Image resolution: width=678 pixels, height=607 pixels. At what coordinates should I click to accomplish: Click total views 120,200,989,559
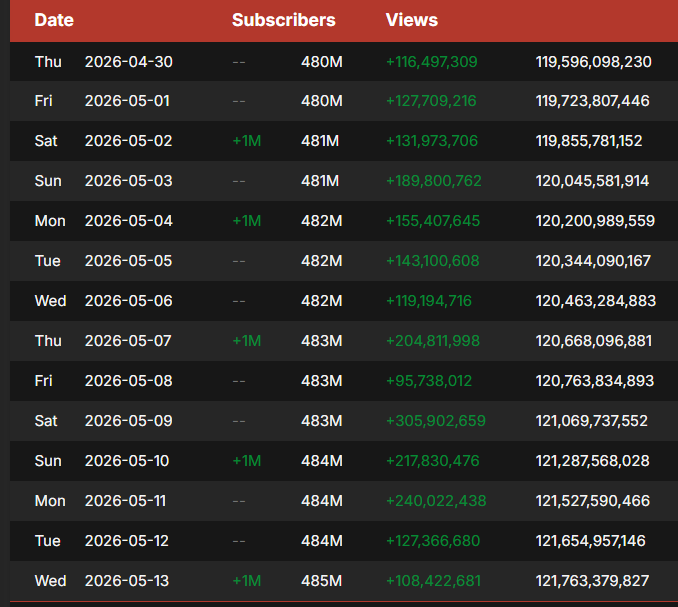595,221
